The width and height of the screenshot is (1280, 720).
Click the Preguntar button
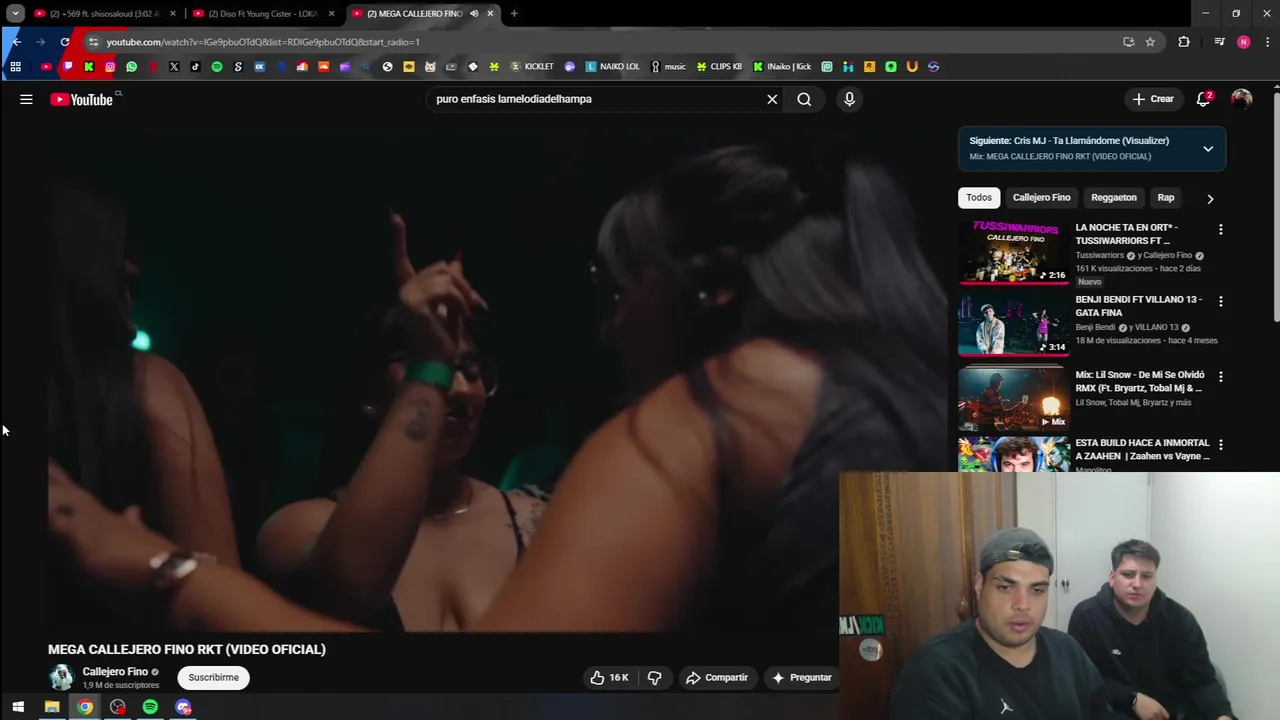tap(802, 677)
